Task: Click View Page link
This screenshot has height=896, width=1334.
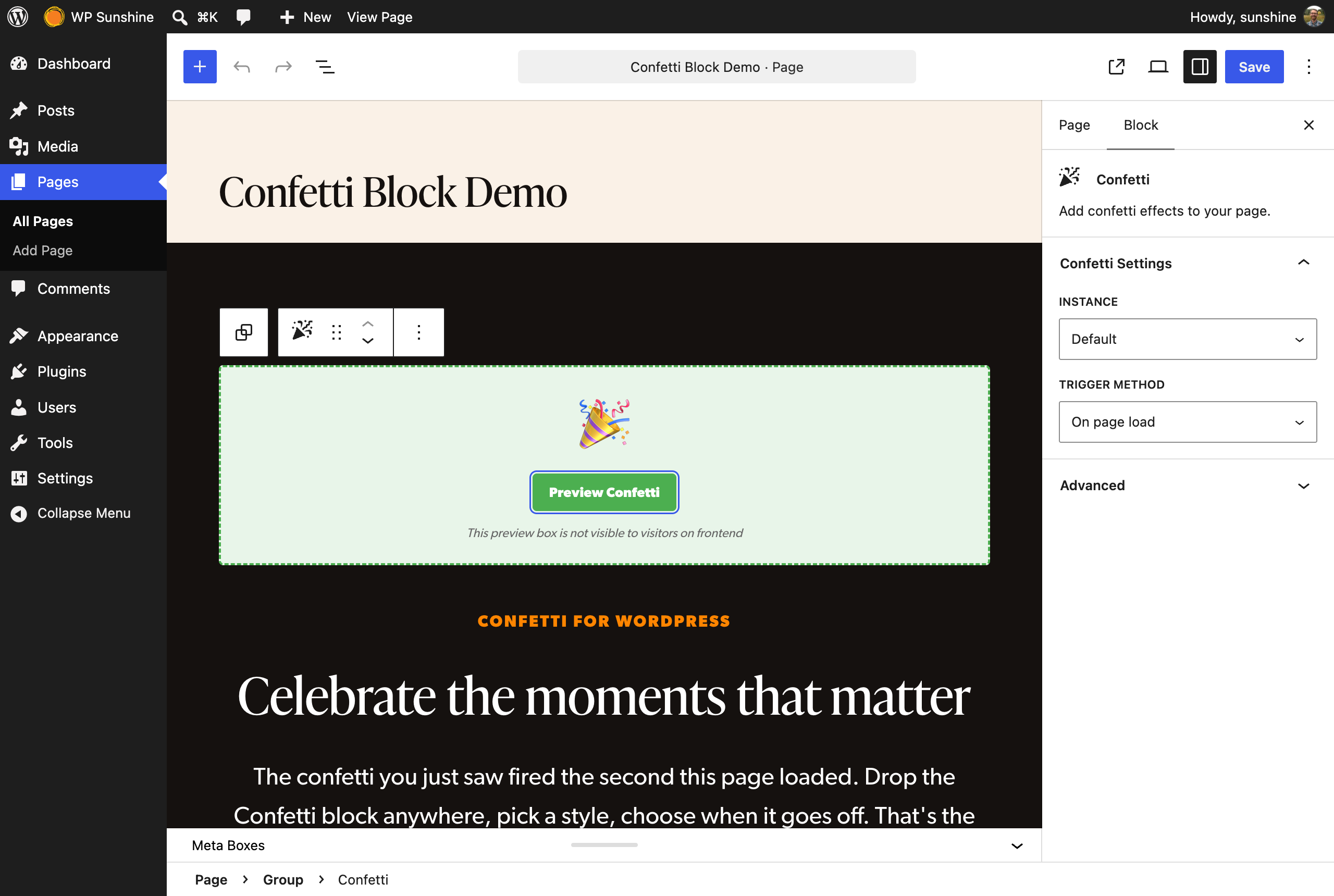Action: 379,17
